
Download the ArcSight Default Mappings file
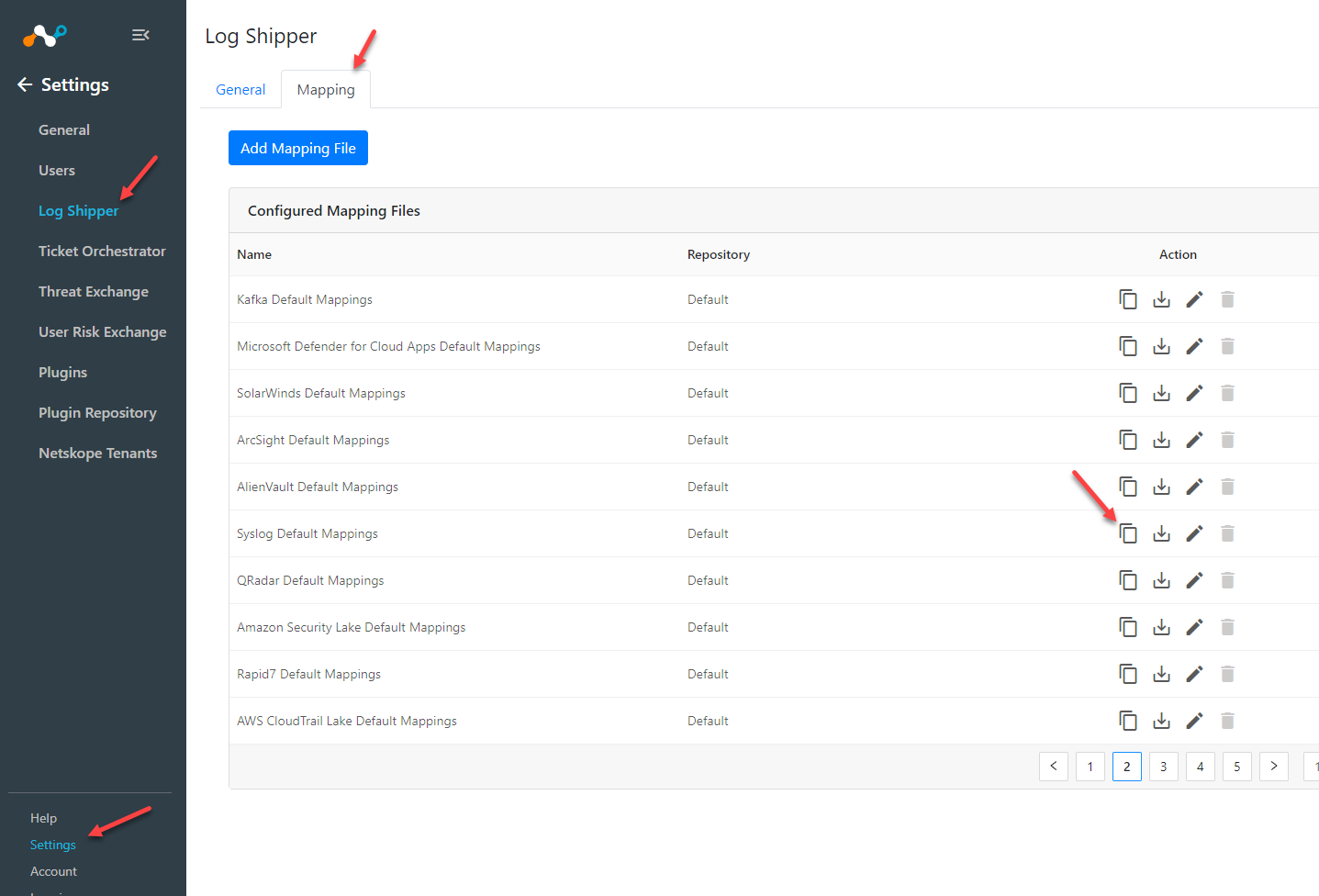click(1161, 440)
